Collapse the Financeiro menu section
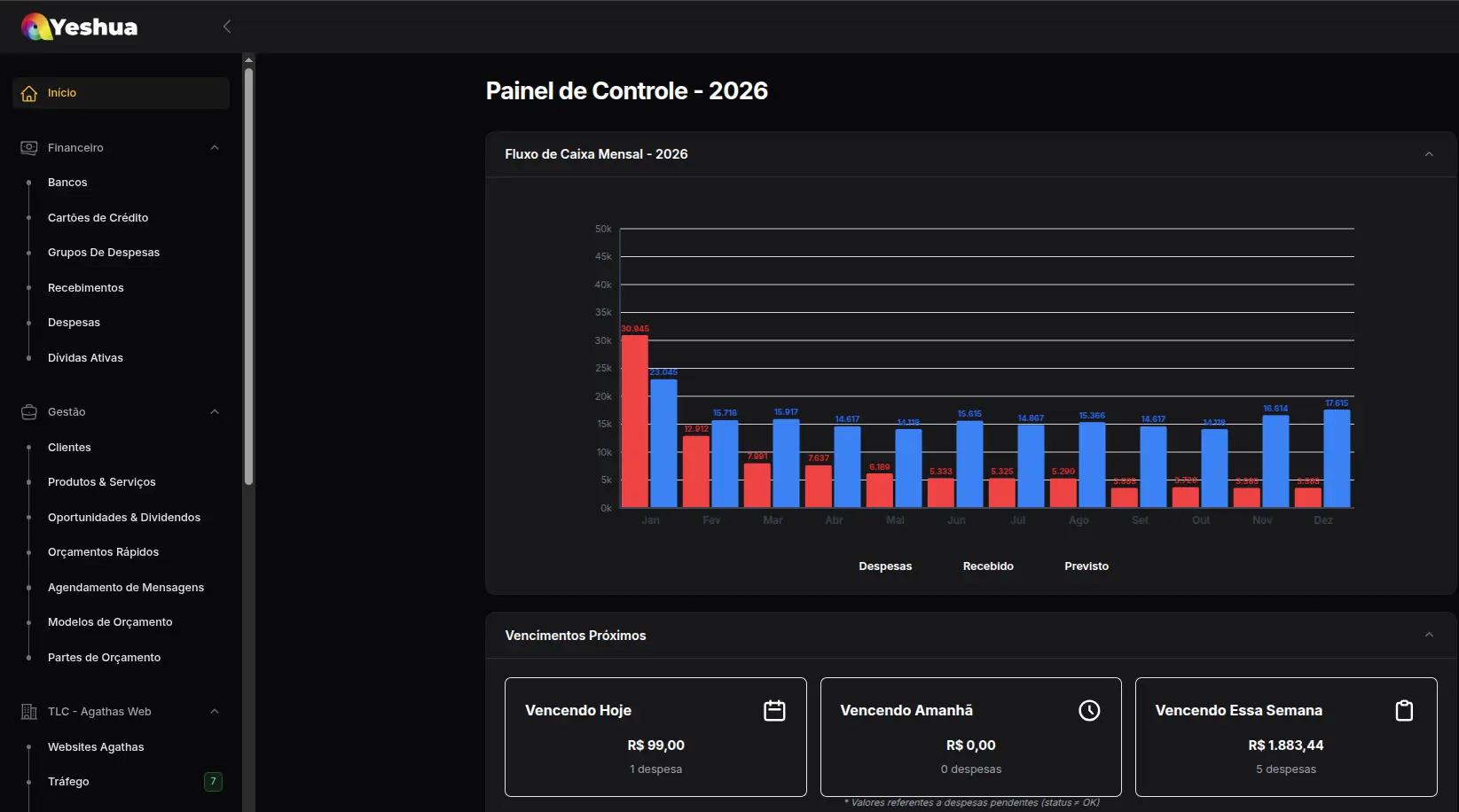The width and height of the screenshot is (1459, 812). tap(215, 148)
